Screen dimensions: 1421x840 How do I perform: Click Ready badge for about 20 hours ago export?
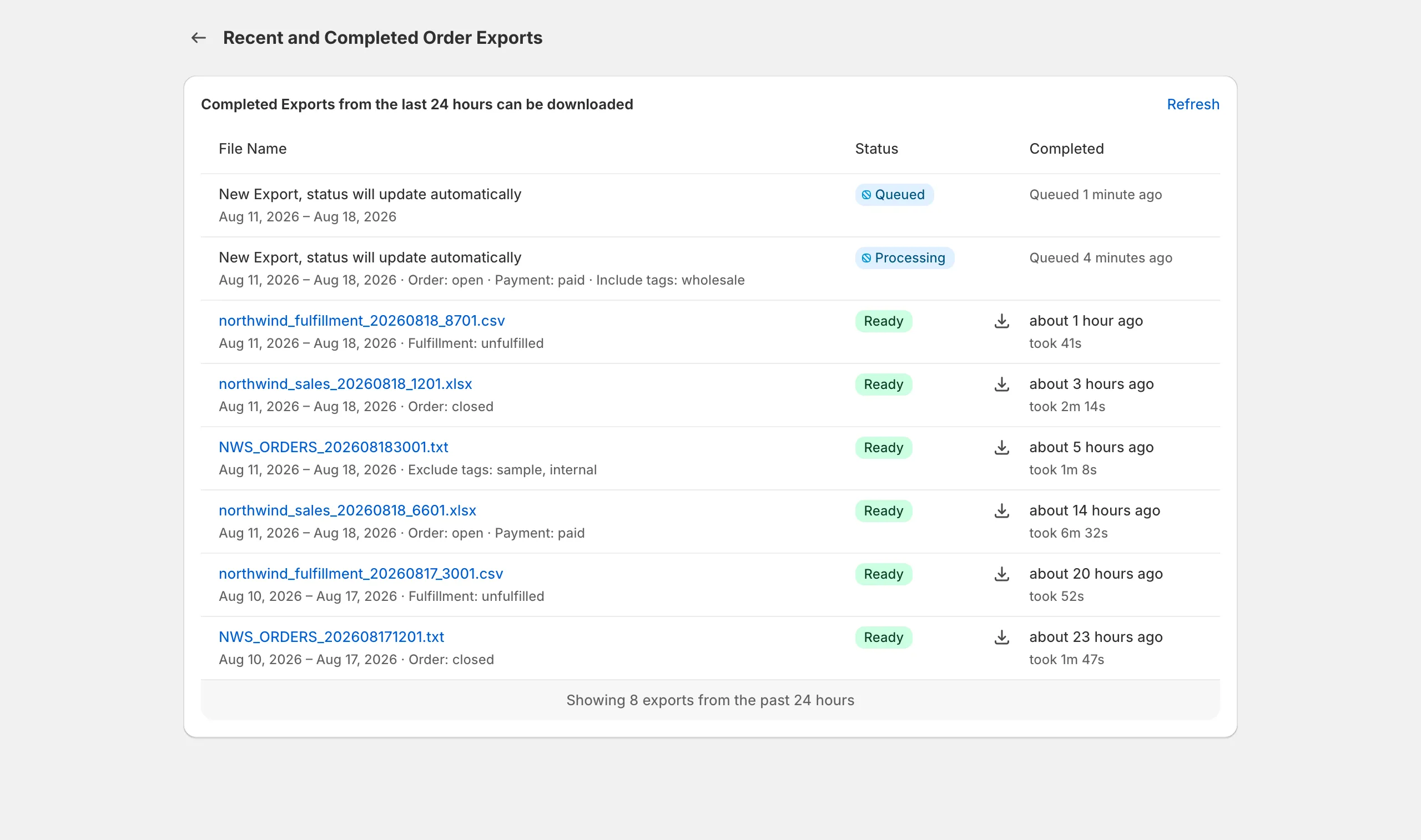click(883, 574)
